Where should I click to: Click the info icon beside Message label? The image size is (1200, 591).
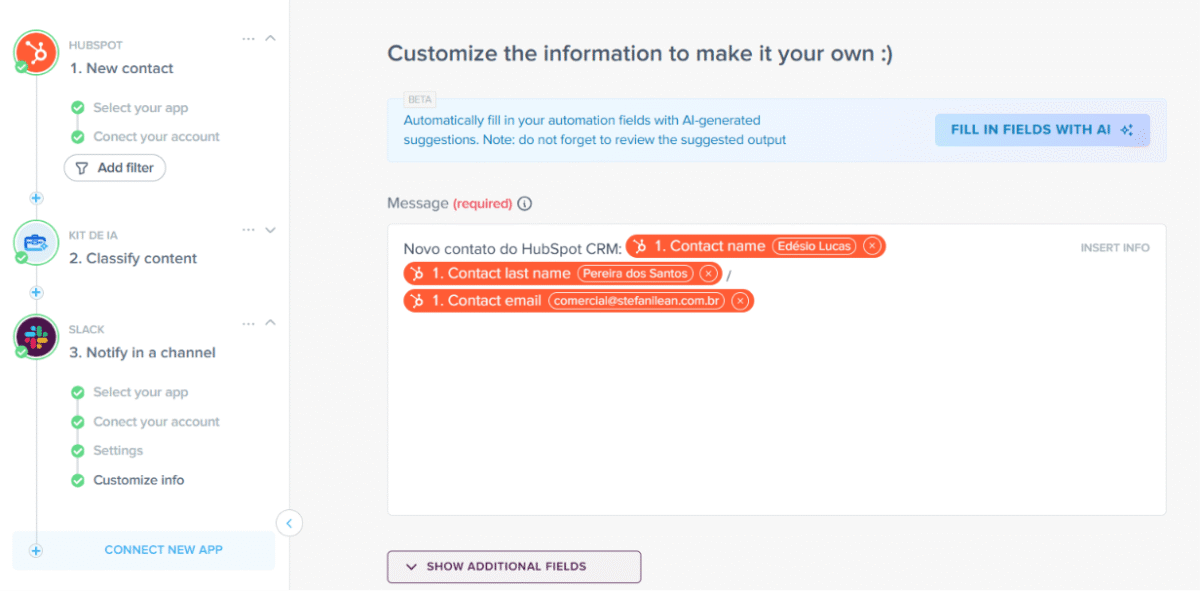tap(525, 204)
